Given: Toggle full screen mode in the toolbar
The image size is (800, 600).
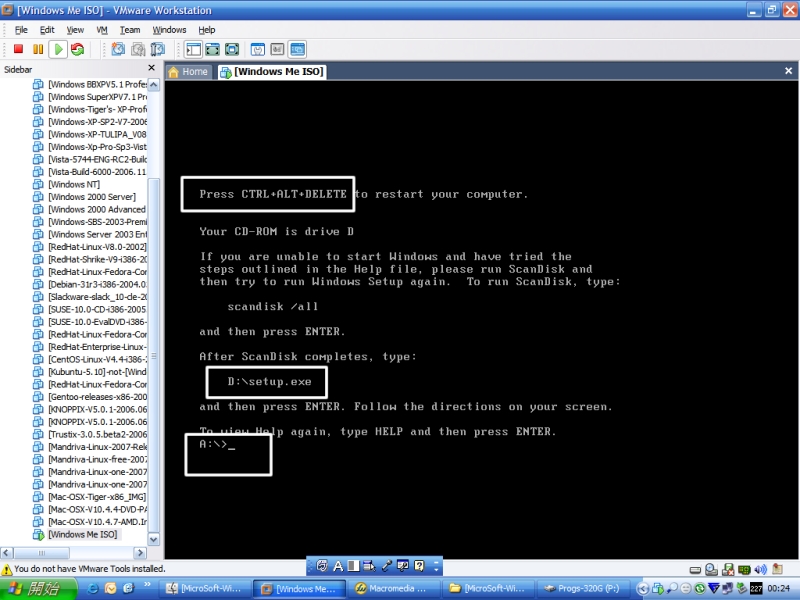Looking at the screenshot, I should click(232, 49).
